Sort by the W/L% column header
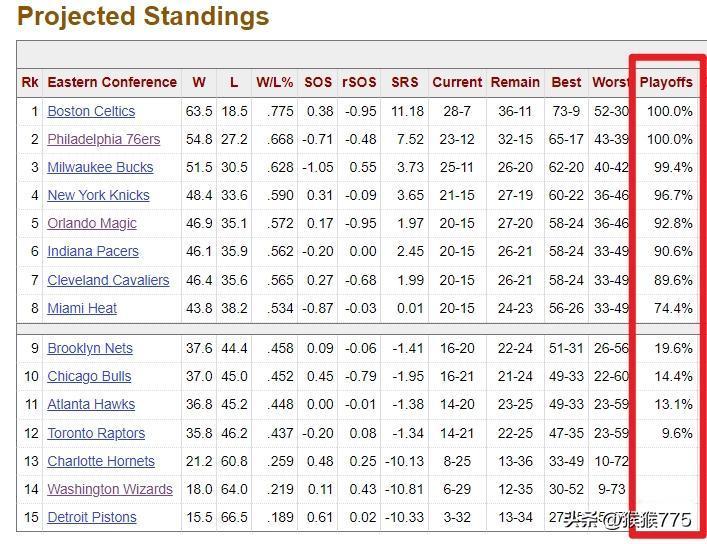This screenshot has height=544, width=707. click(x=275, y=82)
